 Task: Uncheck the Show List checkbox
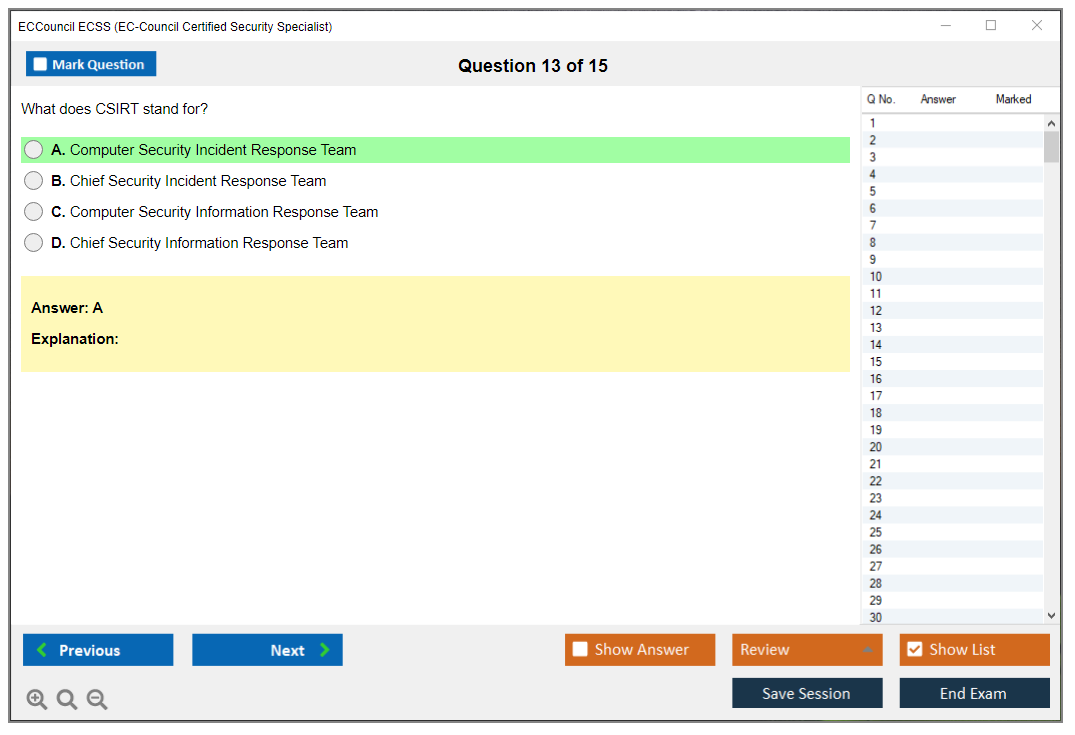pyautogui.click(x=914, y=650)
